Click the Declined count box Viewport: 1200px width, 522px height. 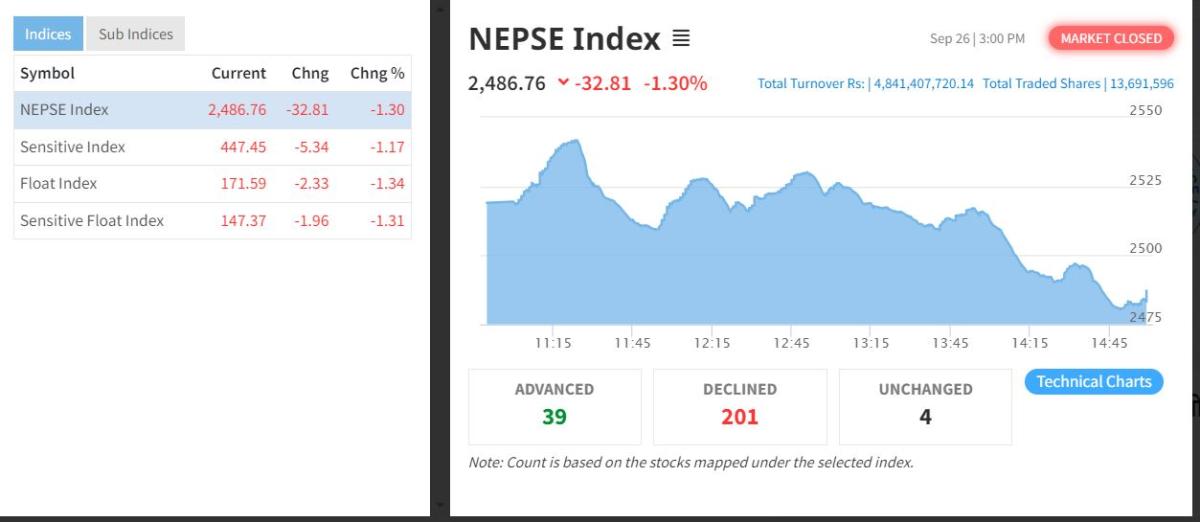coord(740,405)
